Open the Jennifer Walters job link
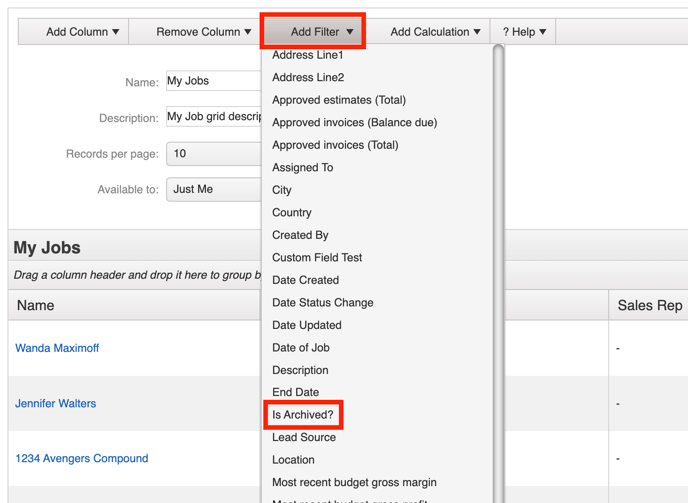The height and width of the screenshot is (503, 688). click(x=55, y=403)
